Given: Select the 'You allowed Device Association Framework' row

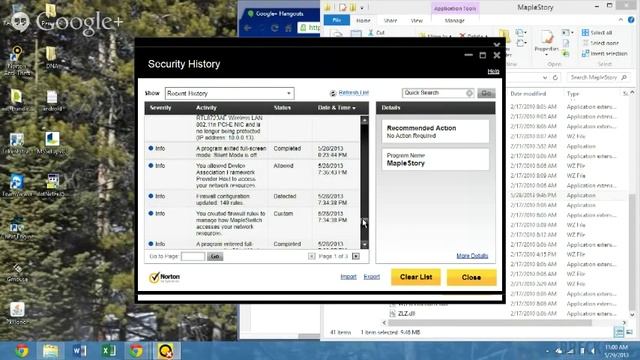Looking at the screenshot, I should [252, 176].
